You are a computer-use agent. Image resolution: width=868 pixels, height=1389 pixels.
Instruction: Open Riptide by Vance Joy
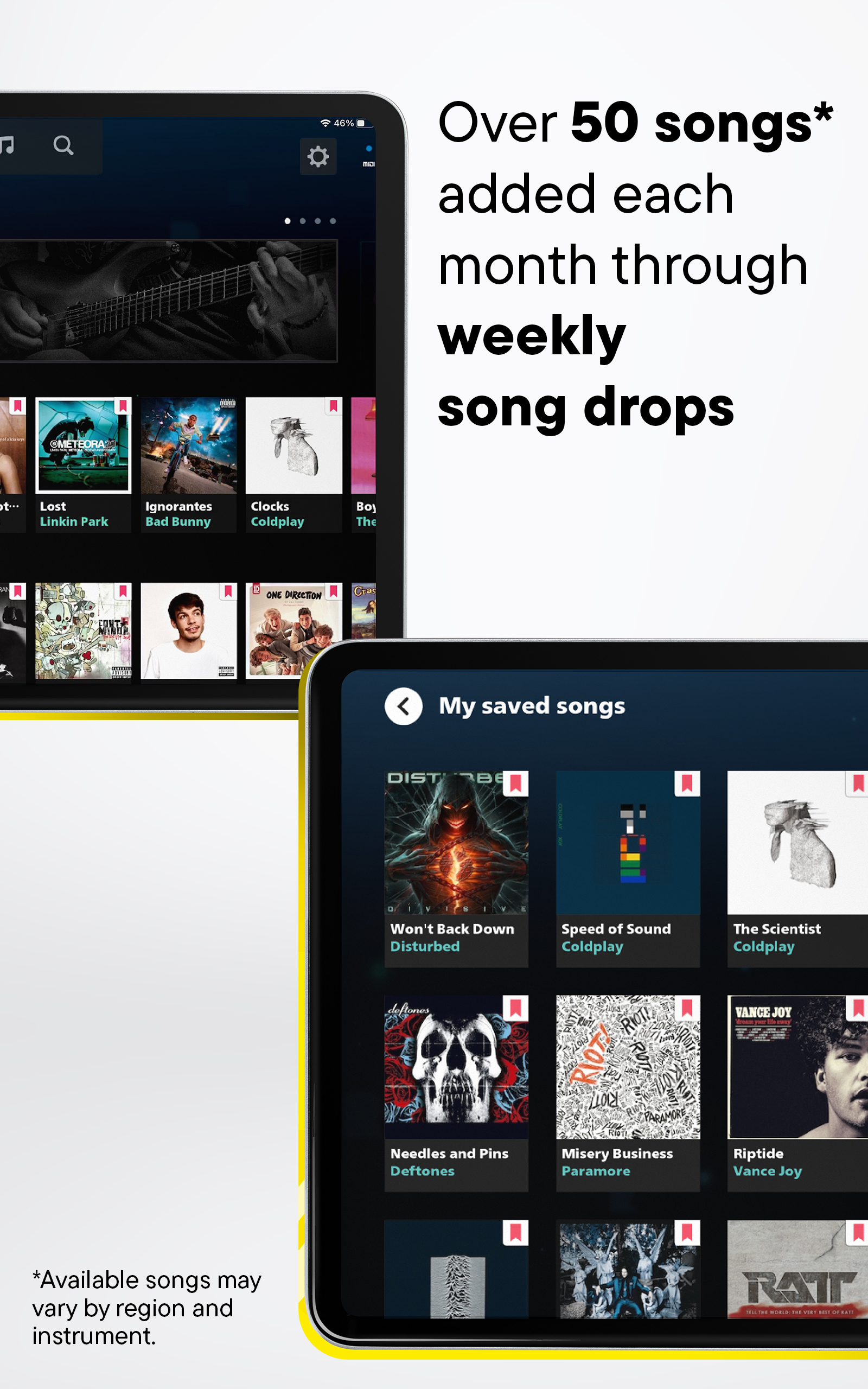pyautogui.click(x=797, y=1093)
